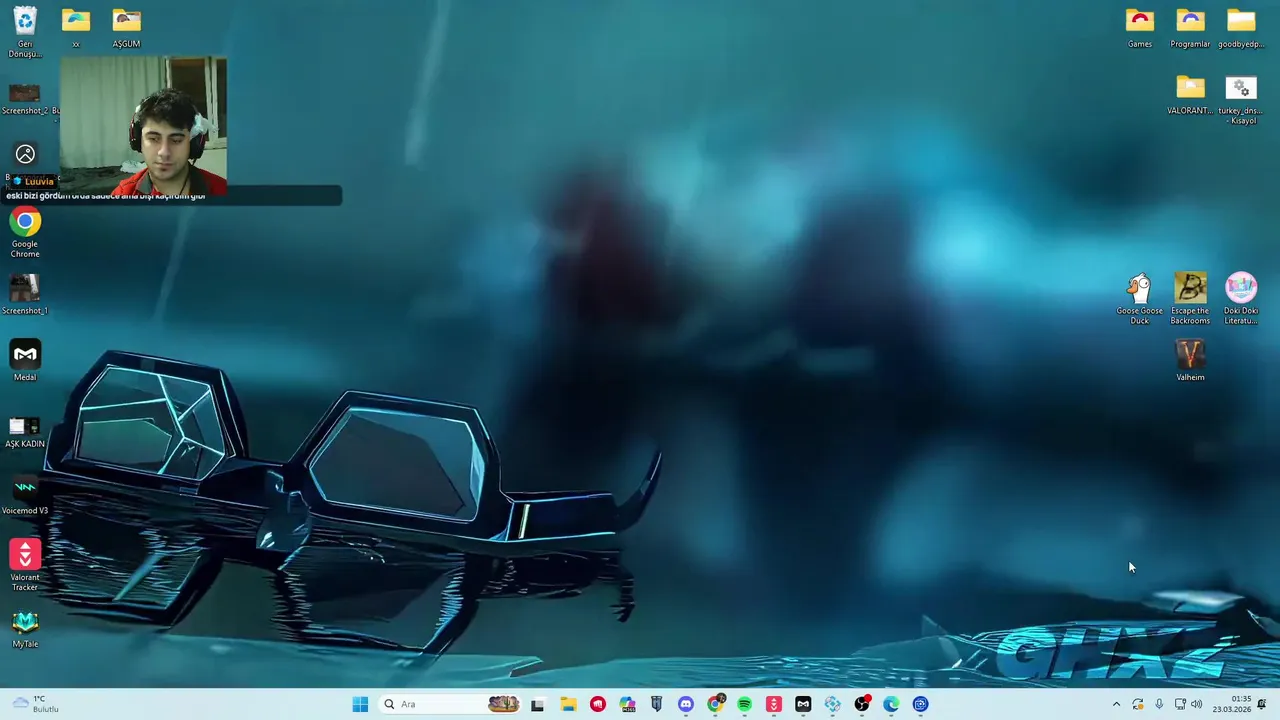Open OBS Studio from the taskbar
This screenshot has width=1280, height=720.
click(x=862, y=704)
